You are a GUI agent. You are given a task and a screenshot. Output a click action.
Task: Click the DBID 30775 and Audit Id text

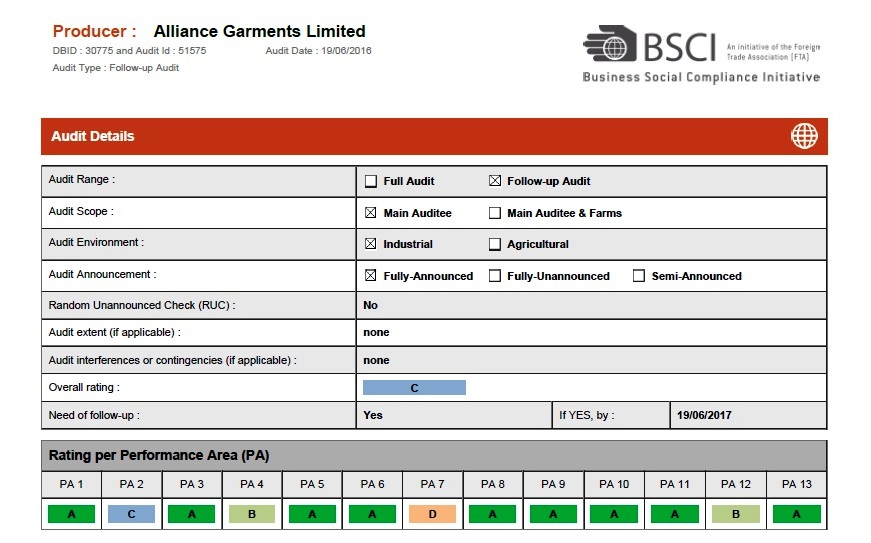click(x=129, y=51)
